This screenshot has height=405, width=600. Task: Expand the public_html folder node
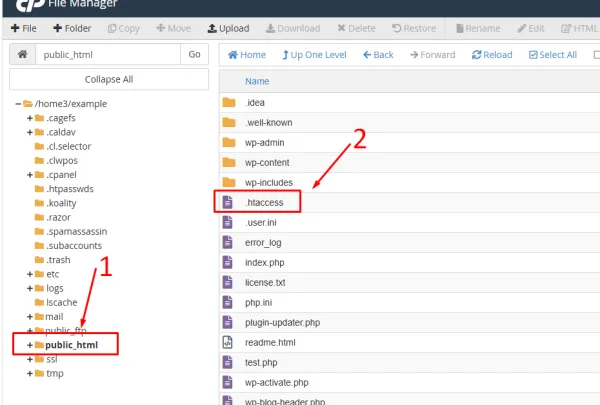pos(30,345)
